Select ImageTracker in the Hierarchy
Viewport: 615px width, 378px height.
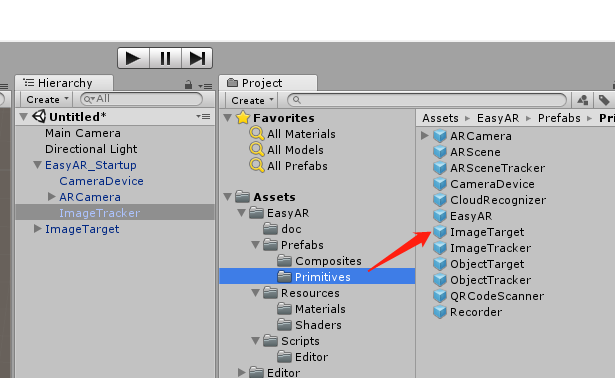pos(99,213)
